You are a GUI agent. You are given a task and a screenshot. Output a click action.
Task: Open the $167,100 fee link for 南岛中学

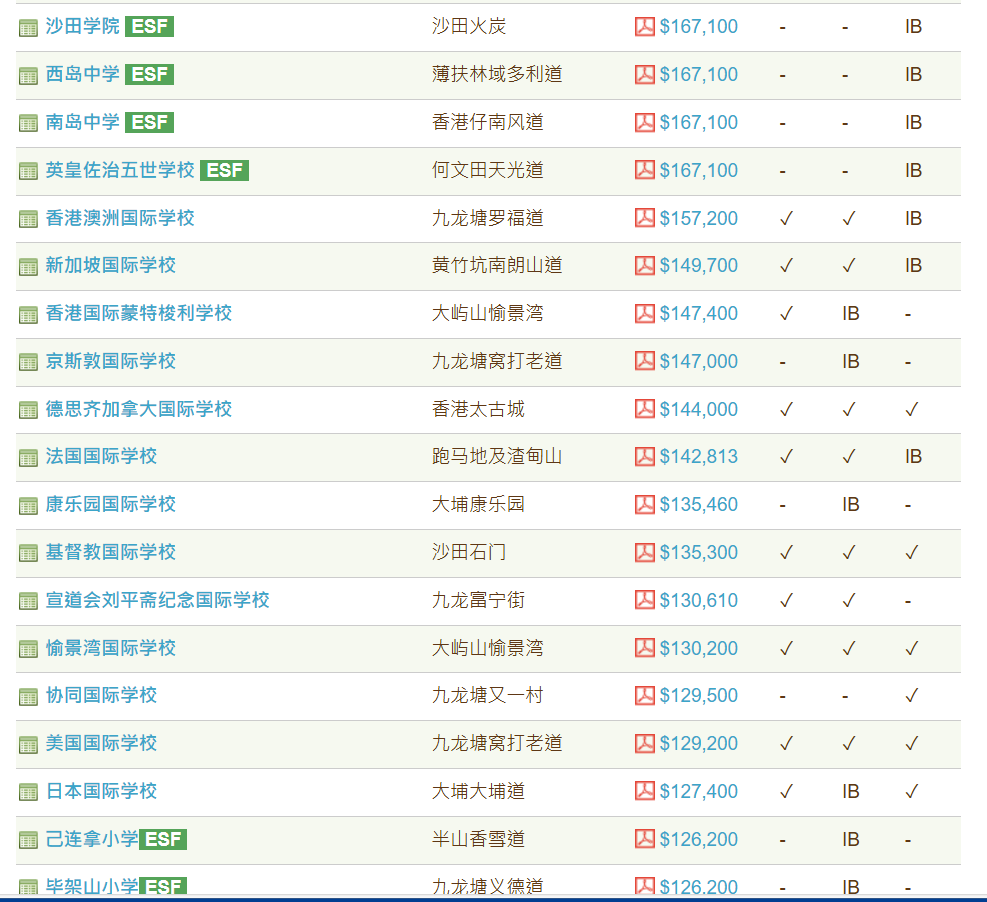[x=699, y=122]
